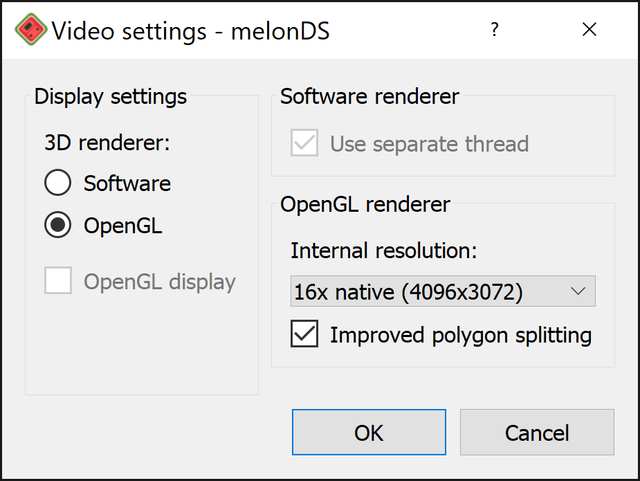640x481 pixels.
Task: Click the "3D renderer:" label
Action: [107, 143]
